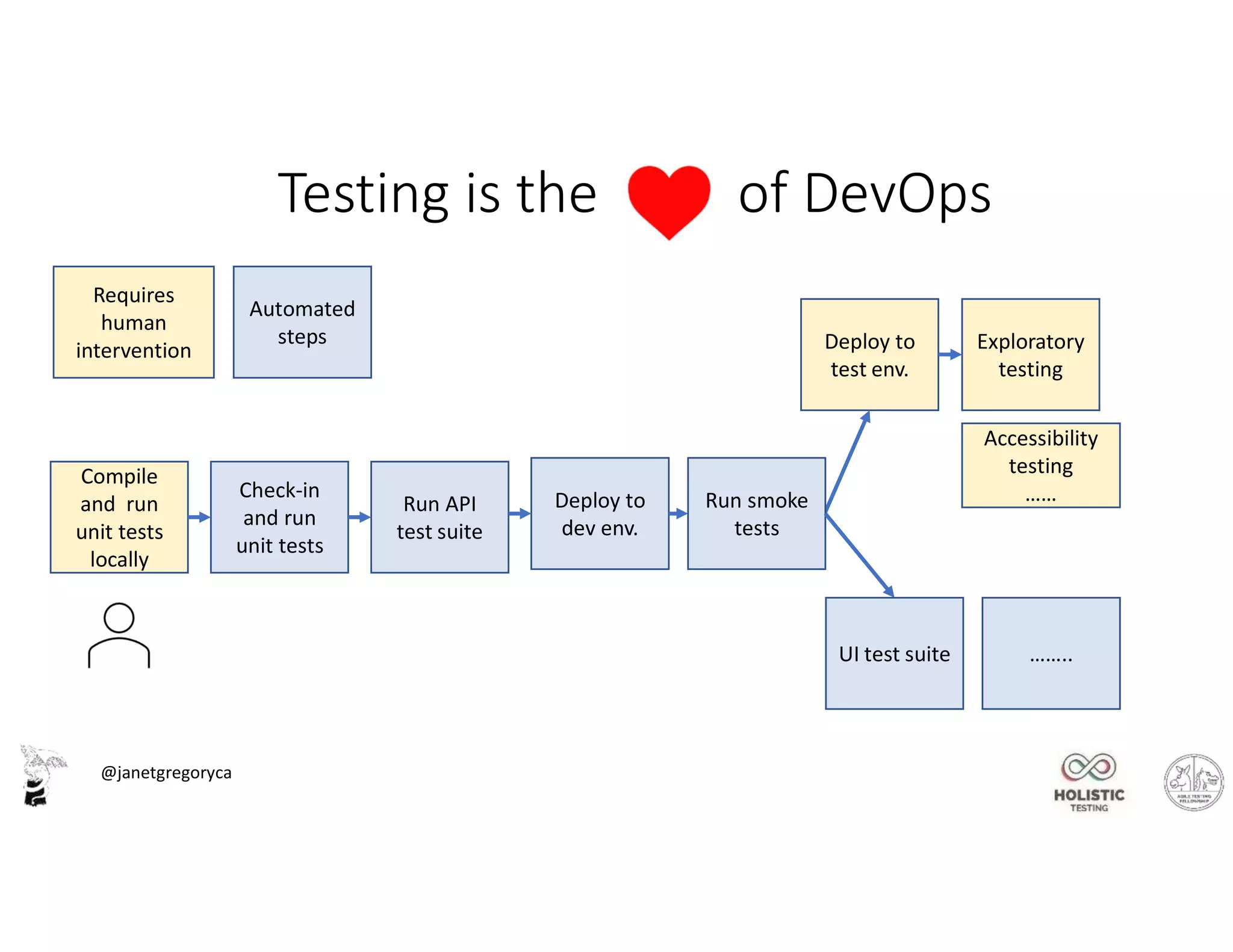This screenshot has width=1233, height=952.
Task: Click the Compile and run unit tests locally box
Action: click(x=119, y=517)
